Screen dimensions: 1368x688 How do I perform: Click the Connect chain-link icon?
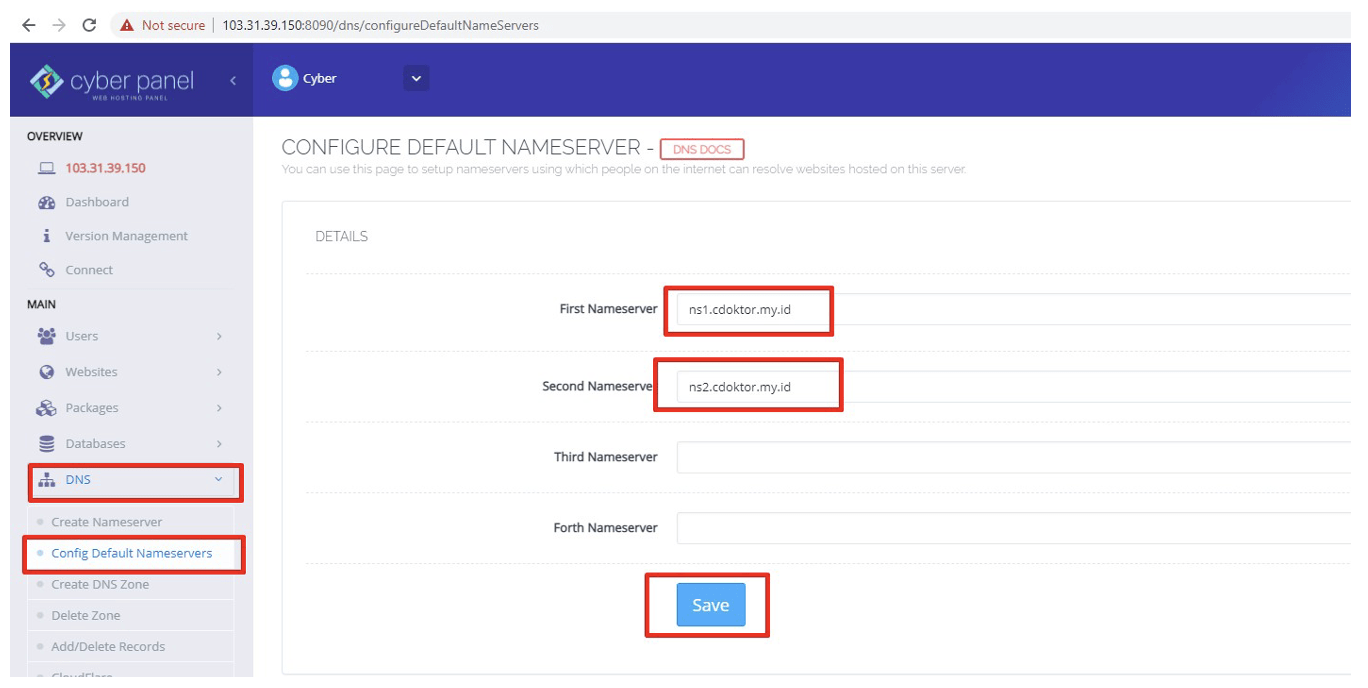pos(47,269)
